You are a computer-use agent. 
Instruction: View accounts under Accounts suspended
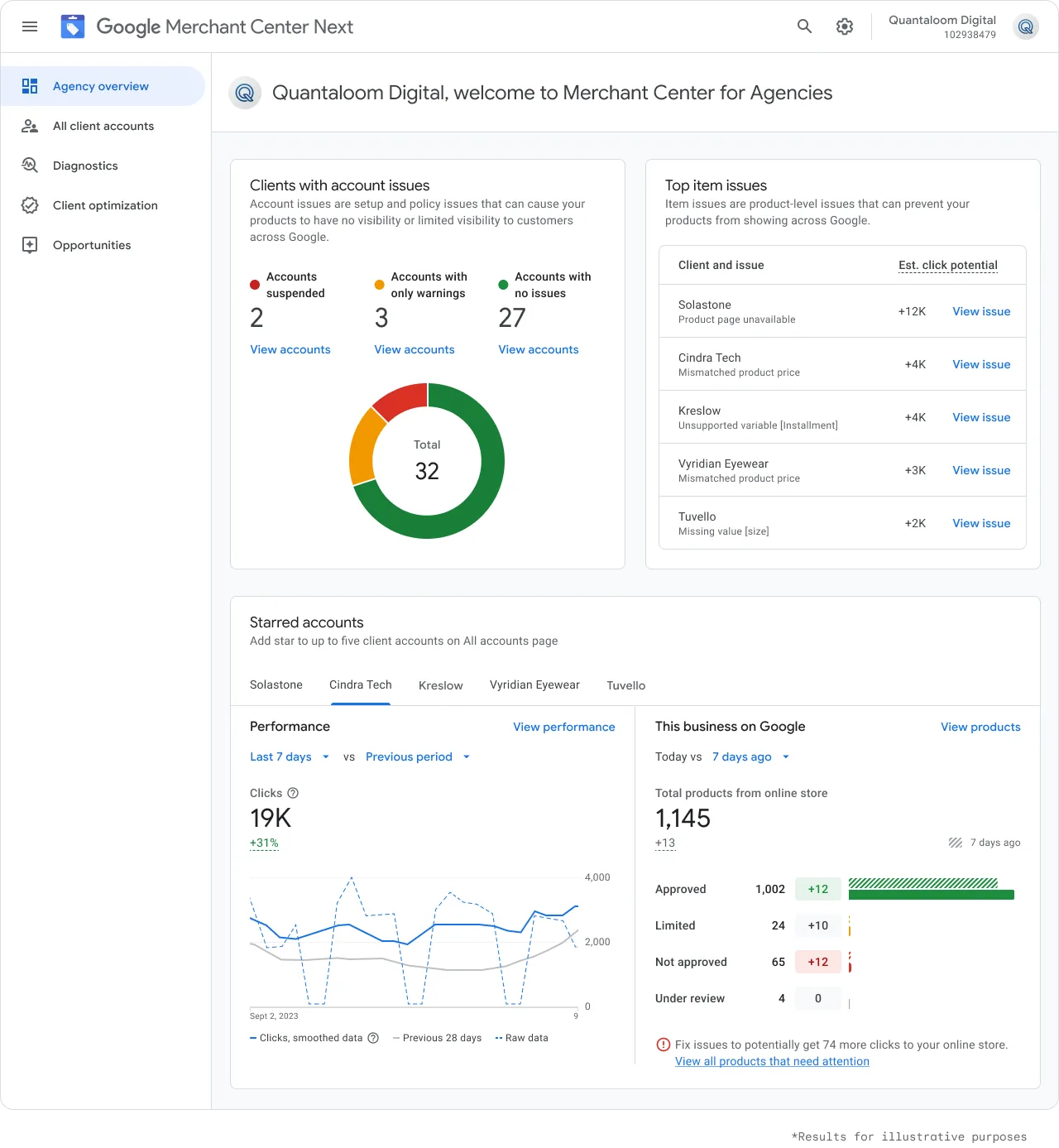(290, 349)
